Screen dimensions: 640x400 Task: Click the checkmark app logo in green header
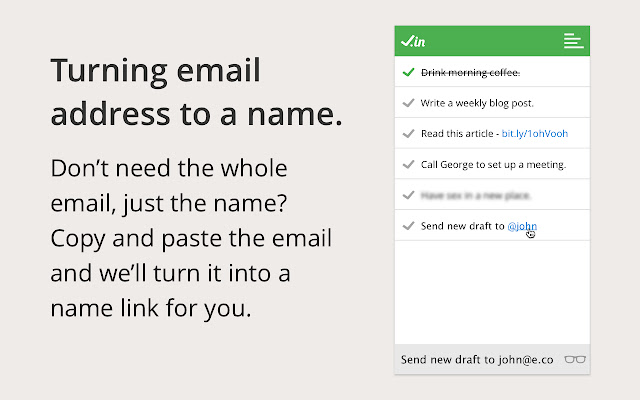(x=413, y=41)
